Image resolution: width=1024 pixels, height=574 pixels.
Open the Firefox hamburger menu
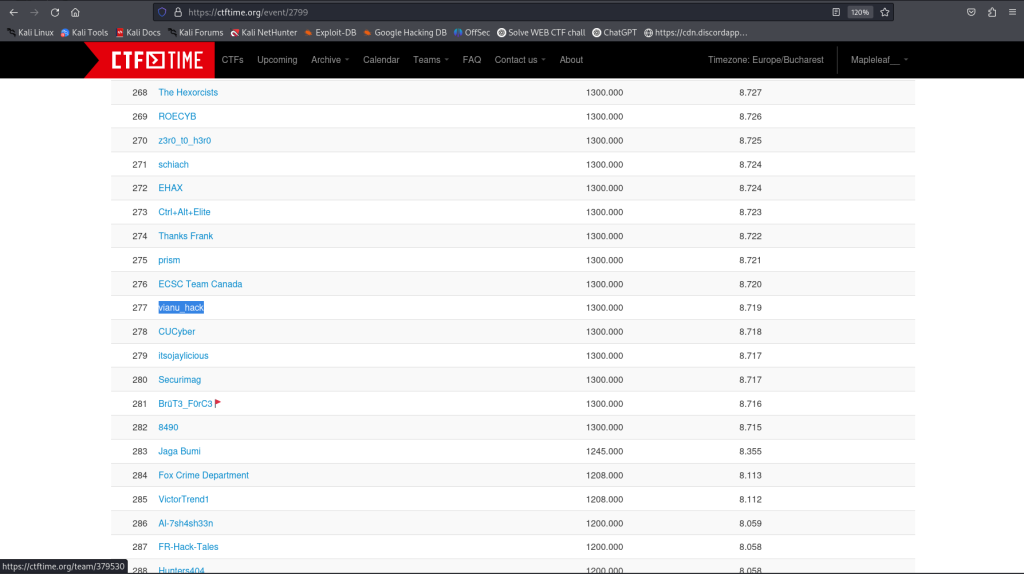point(1011,12)
